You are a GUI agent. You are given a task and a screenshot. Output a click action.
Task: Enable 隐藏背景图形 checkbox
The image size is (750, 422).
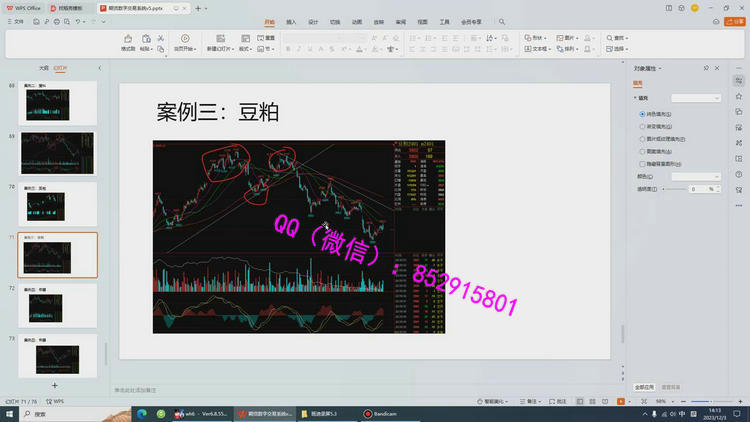[x=642, y=163]
